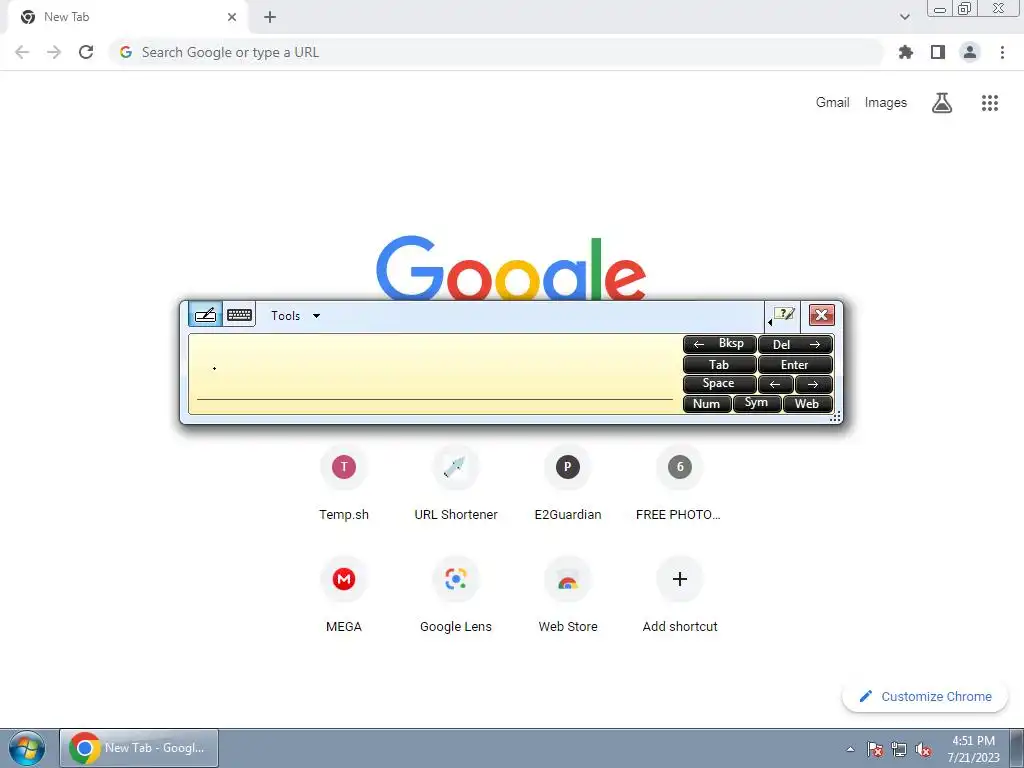The width and height of the screenshot is (1024, 768).
Task: Go forward with browser forward arrow
Action: (54, 52)
